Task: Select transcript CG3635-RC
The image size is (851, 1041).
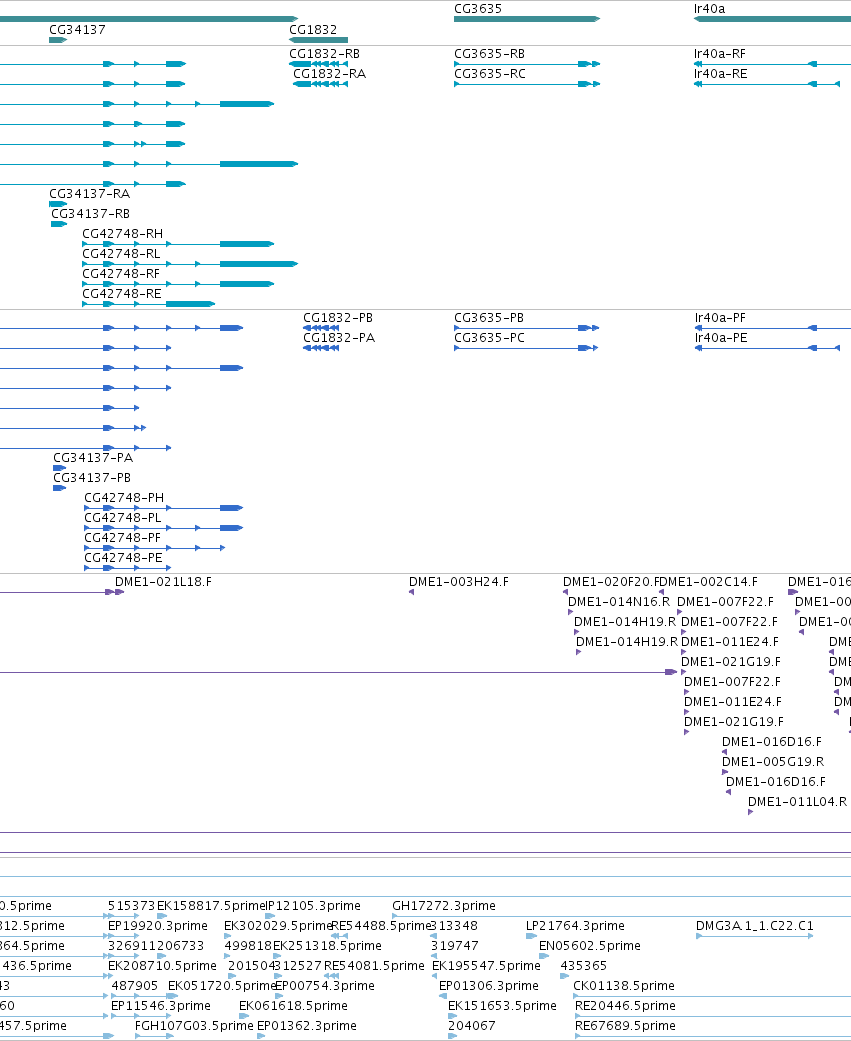Action: (490, 74)
